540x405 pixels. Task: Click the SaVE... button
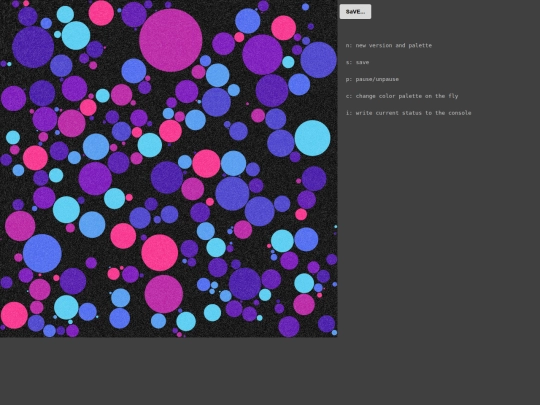coord(355,12)
